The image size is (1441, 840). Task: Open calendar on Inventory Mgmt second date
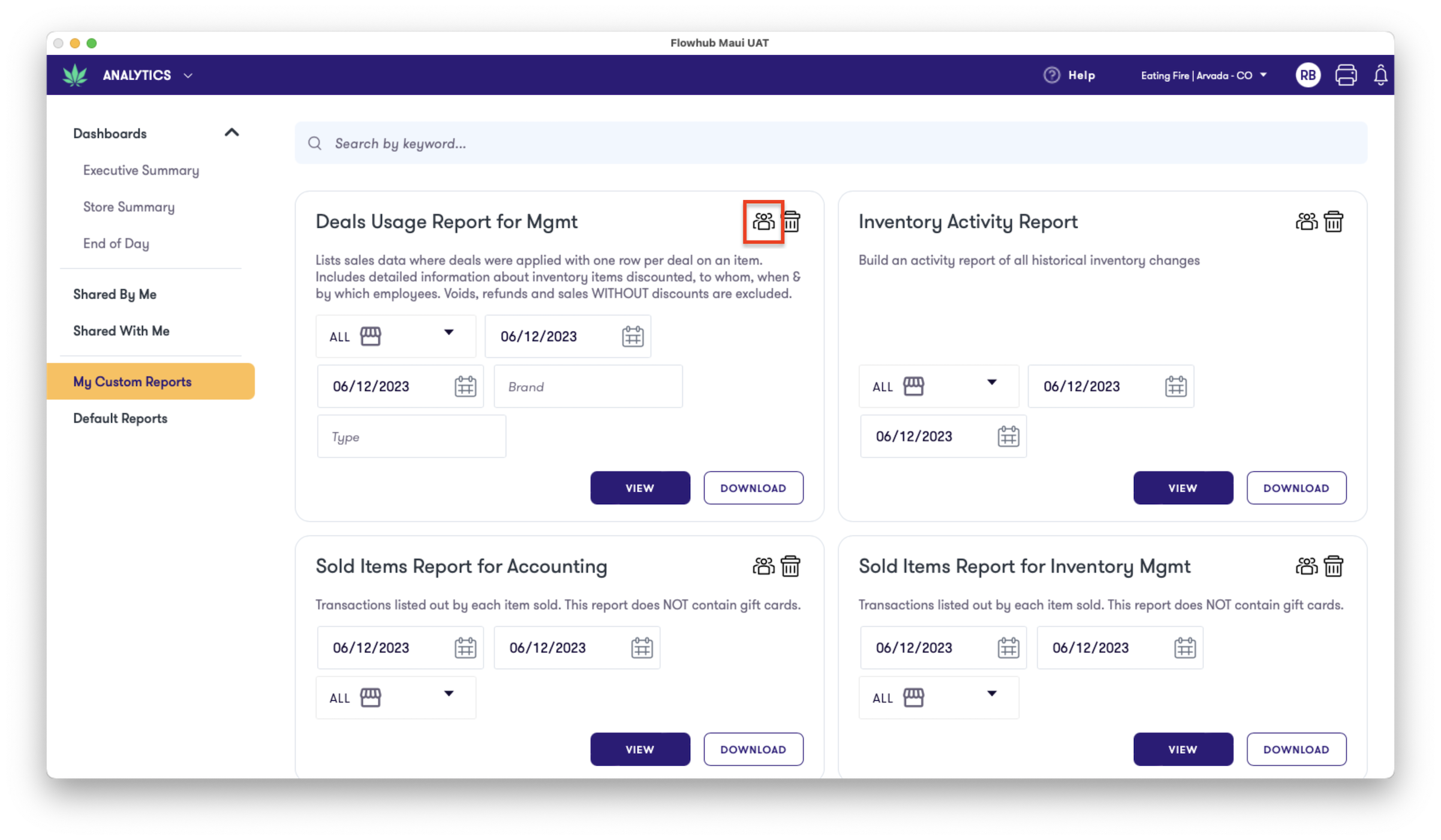point(1184,648)
